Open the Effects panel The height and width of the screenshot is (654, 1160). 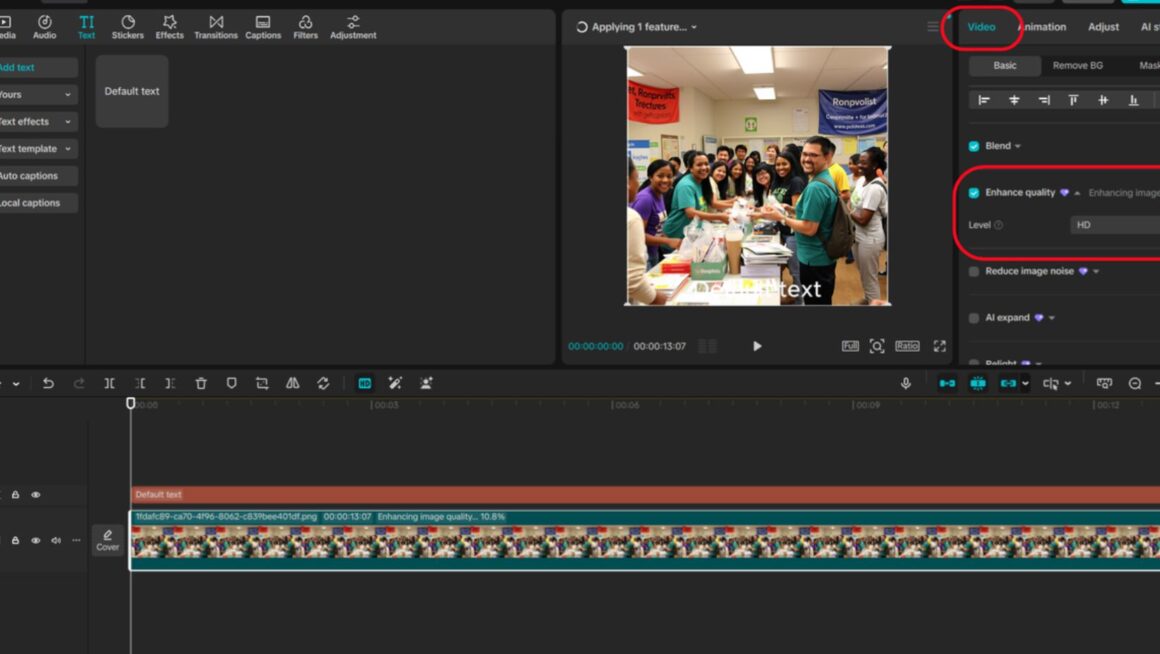(x=169, y=27)
